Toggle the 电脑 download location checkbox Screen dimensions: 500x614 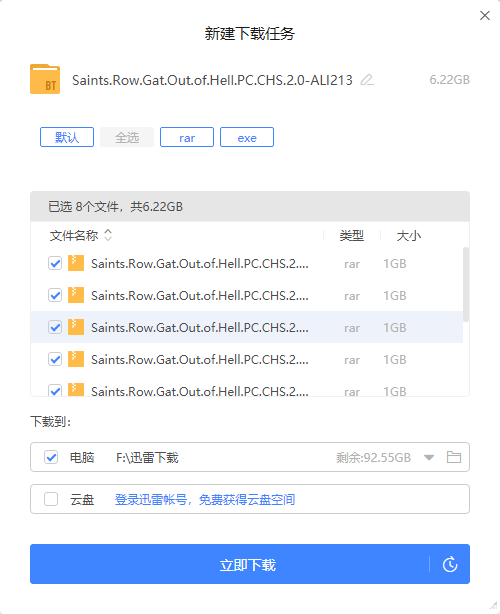tap(51, 457)
